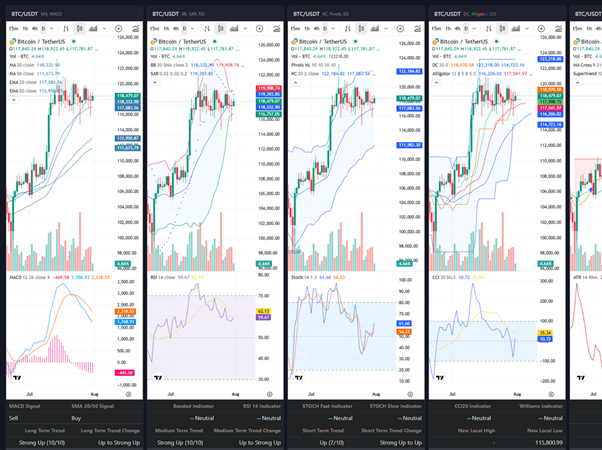This screenshot has width=602, height=450.
Task: Click RSI 14 close pane label
Action: [x=163, y=277]
